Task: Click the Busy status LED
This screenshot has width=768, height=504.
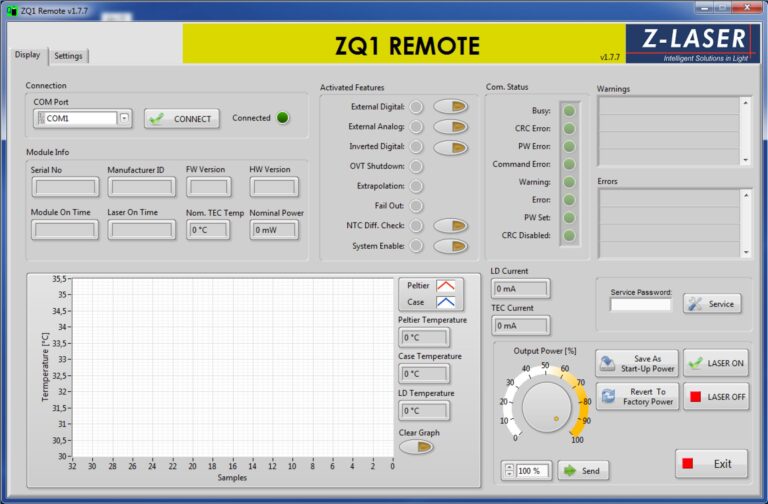Action: pos(569,111)
